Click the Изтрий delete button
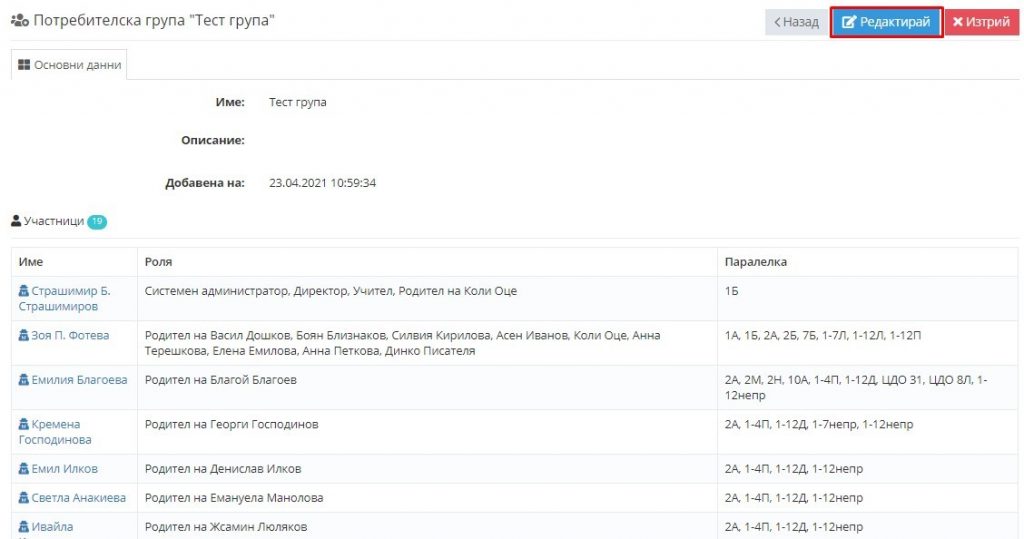 coord(982,22)
